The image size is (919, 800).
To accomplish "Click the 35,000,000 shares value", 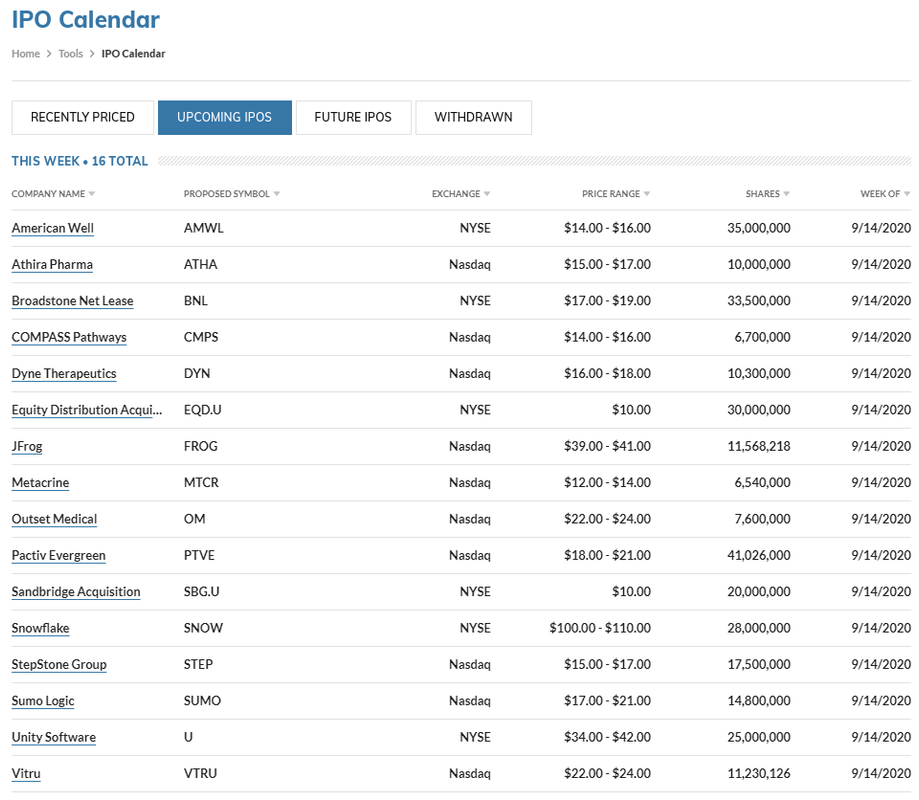I will tap(759, 229).
